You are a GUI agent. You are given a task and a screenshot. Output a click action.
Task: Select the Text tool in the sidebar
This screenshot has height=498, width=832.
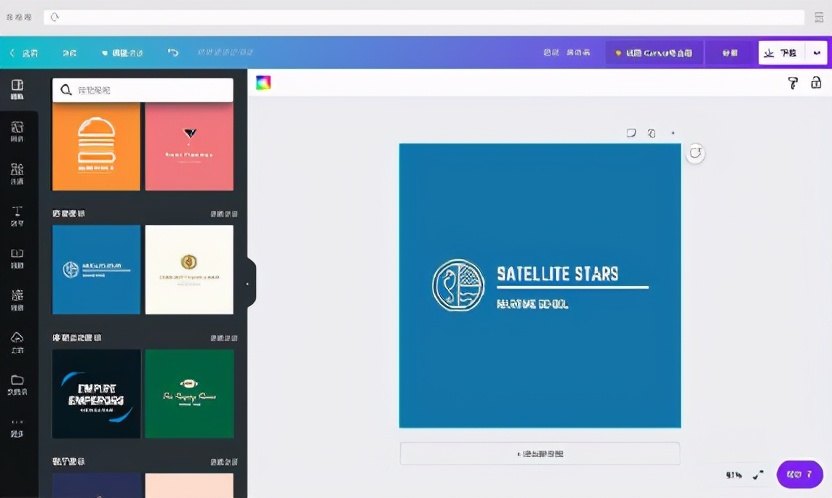click(x=17, y=216)
